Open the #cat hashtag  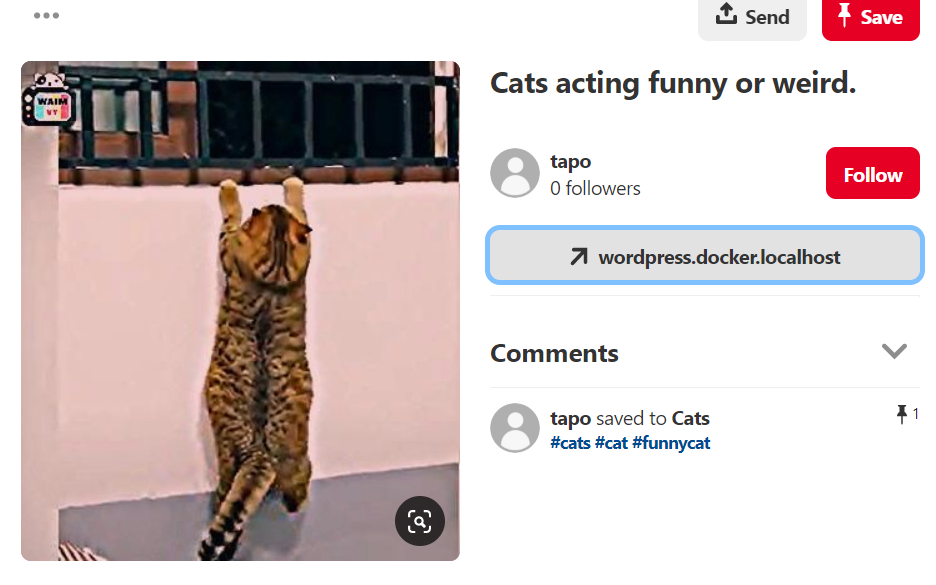click(x=611, y=443)
